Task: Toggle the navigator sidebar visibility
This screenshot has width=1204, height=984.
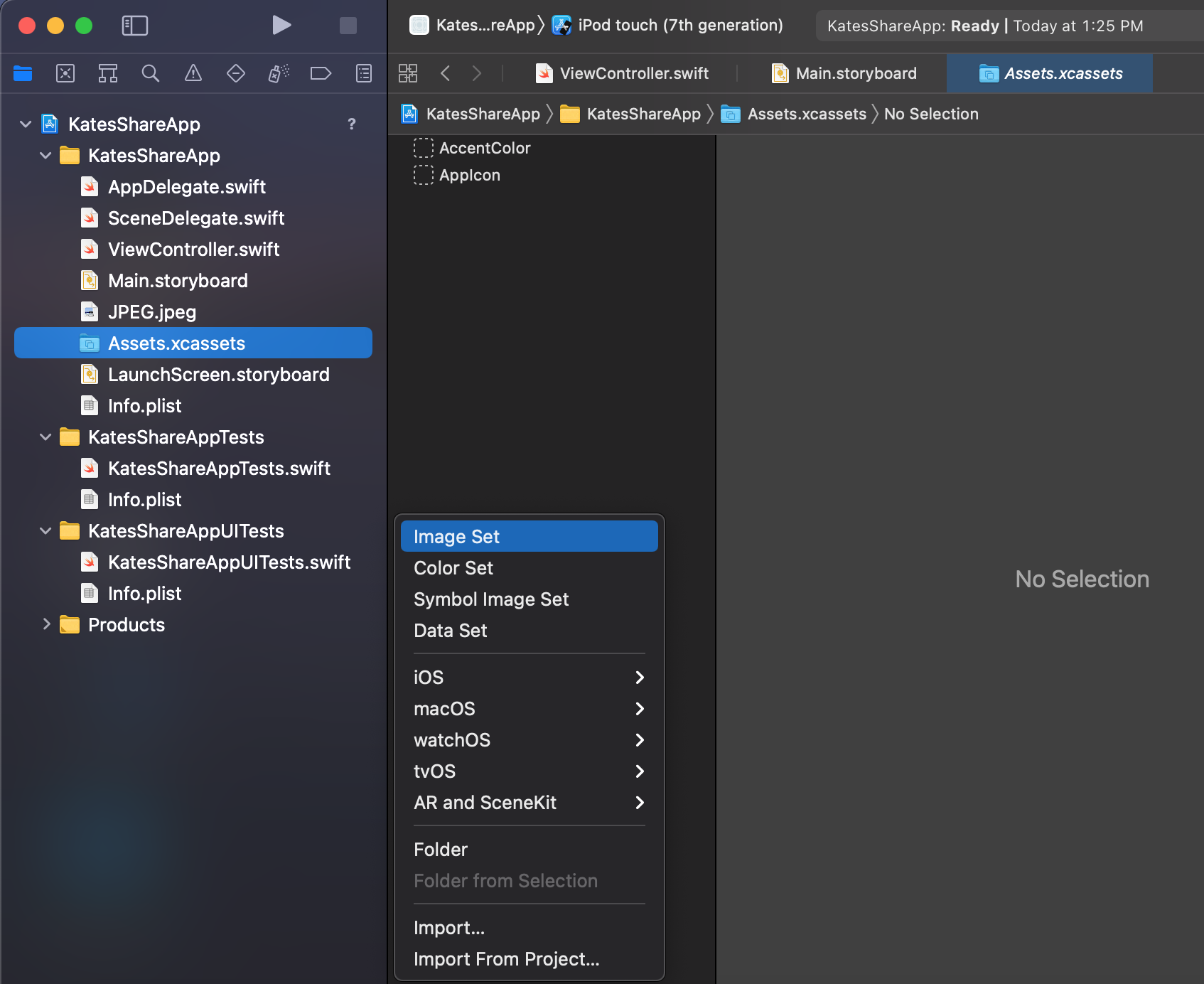Action: click(135, 26)
